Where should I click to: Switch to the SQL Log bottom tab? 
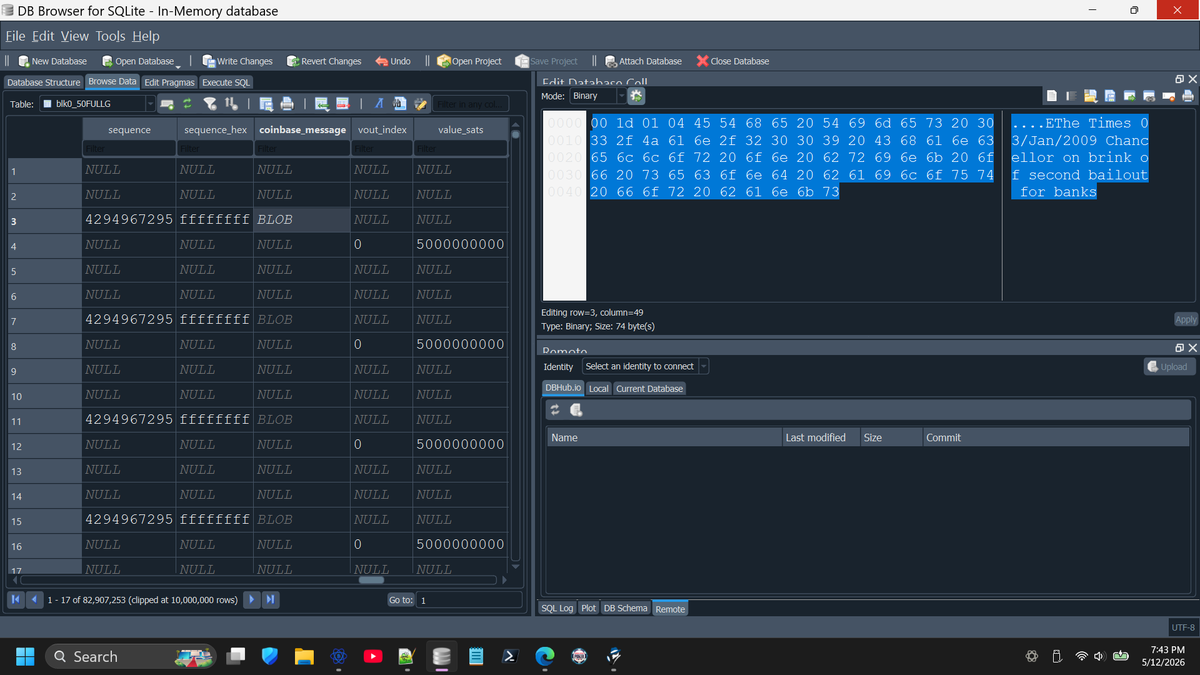pos(557,608)
